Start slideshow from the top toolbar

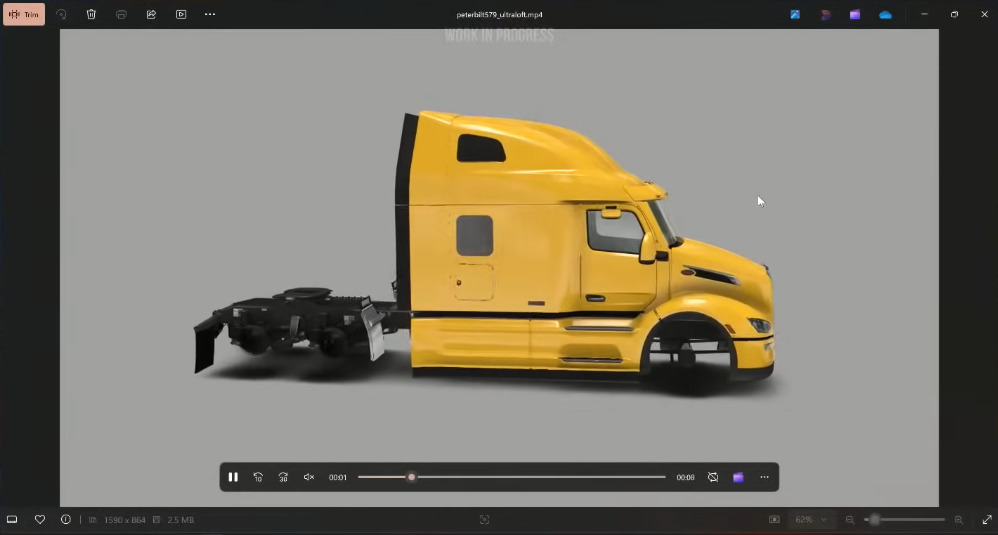[x=181, y=15]
